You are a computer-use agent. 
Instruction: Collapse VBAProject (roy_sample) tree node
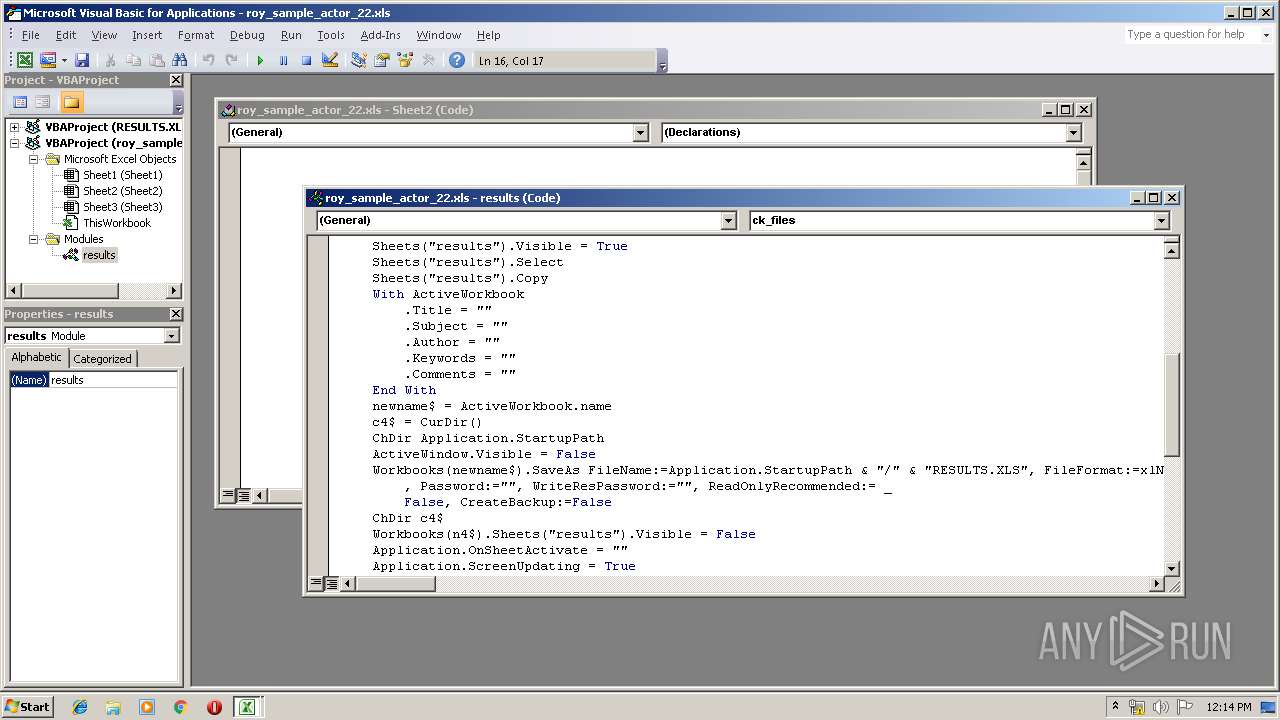(x=15, y=143)
